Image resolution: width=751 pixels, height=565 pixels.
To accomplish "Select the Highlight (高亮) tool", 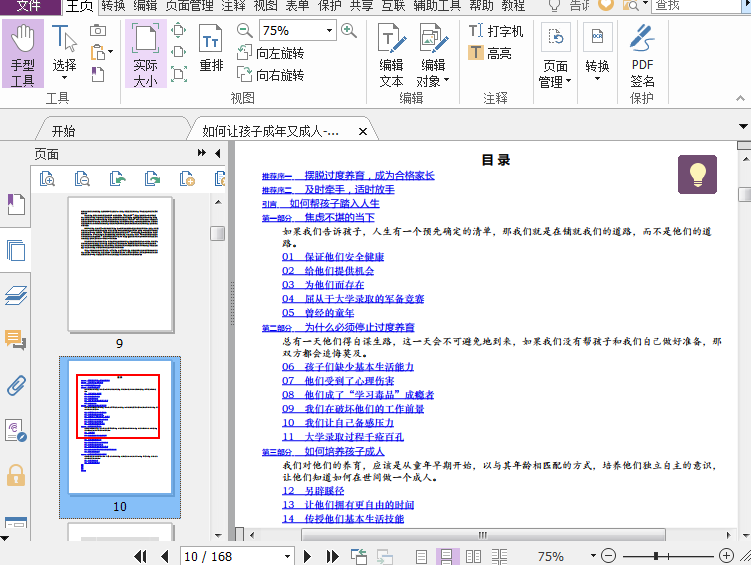I will click(x=489, y=53).
